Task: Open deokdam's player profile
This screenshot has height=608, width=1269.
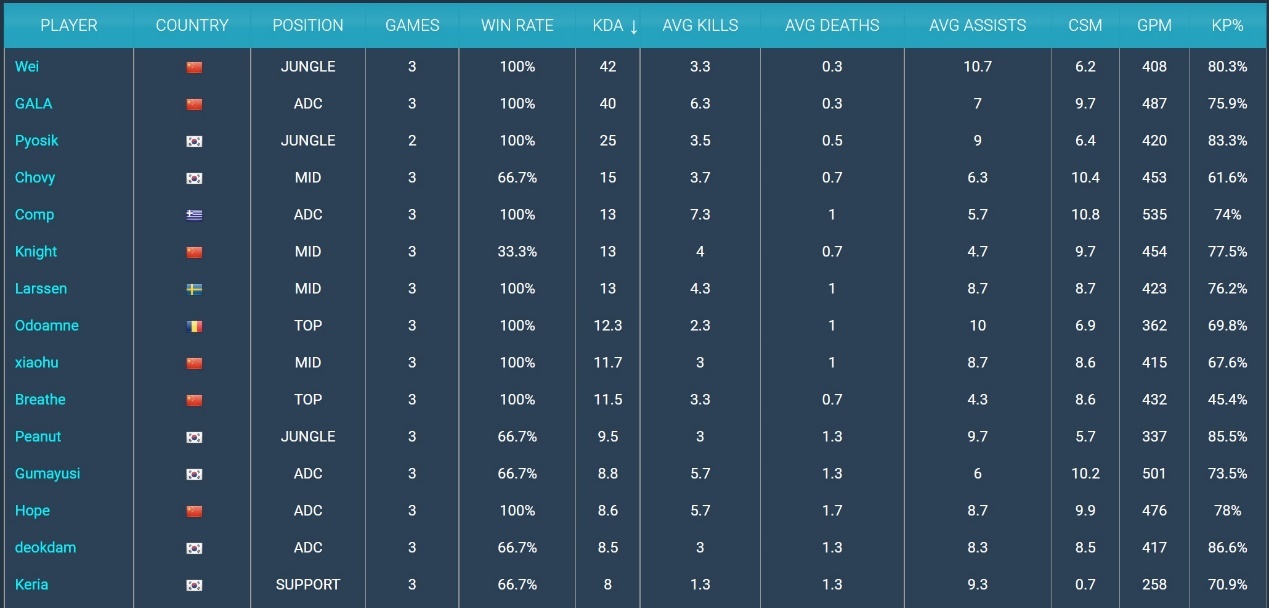Action: 45,548
